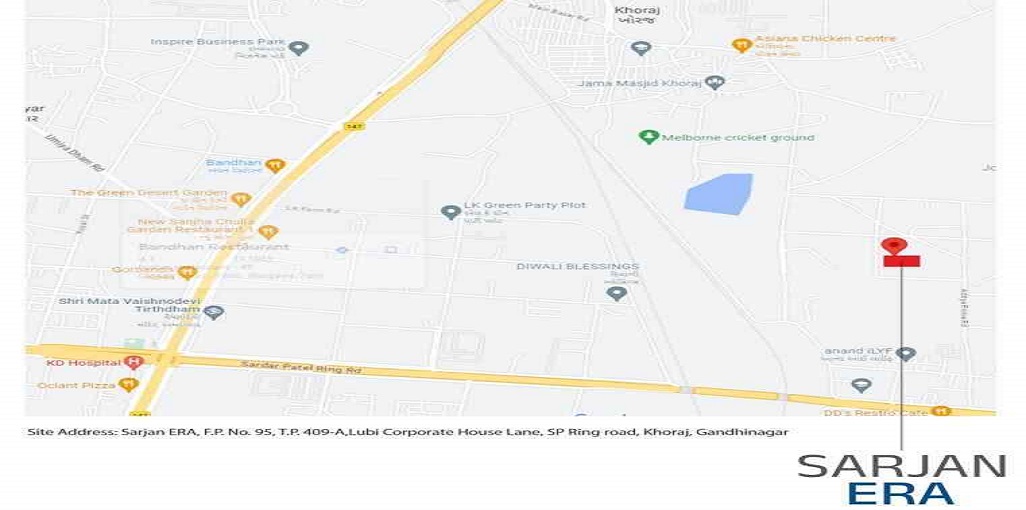Viewport: 1026px width, 510px height.
Task: Click the Shri Mata Vaishnodevi Tirthdham pin
Action: tap(213, 312)
